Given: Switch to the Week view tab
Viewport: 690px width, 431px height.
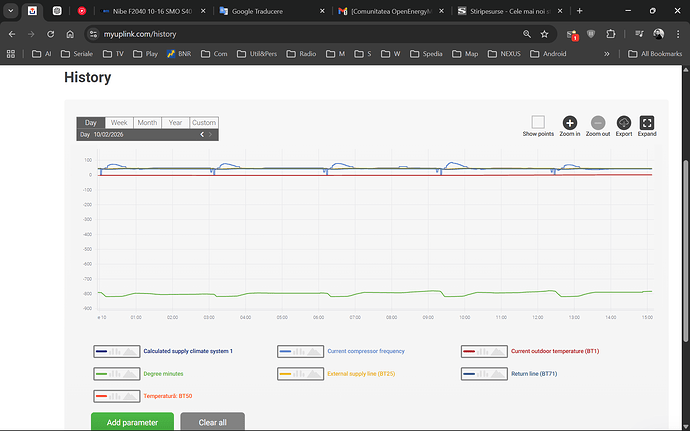Looking at the screenshot, I should (119, 123).
